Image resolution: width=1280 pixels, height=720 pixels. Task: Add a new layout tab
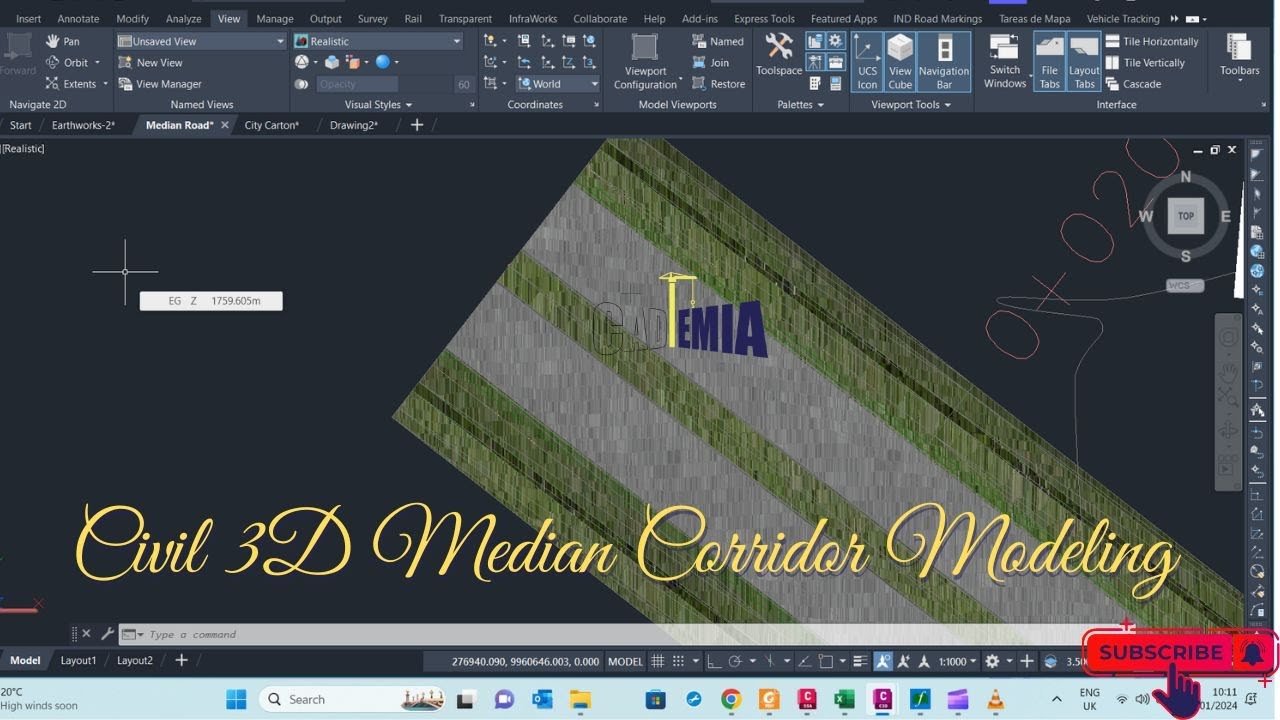coord(181,660)
